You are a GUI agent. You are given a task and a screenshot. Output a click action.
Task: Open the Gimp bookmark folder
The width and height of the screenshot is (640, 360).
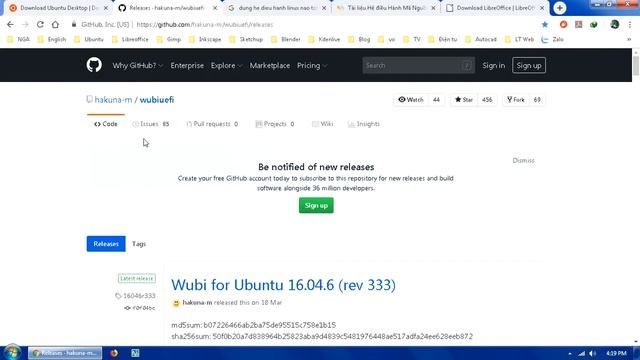tap(169, 40)
